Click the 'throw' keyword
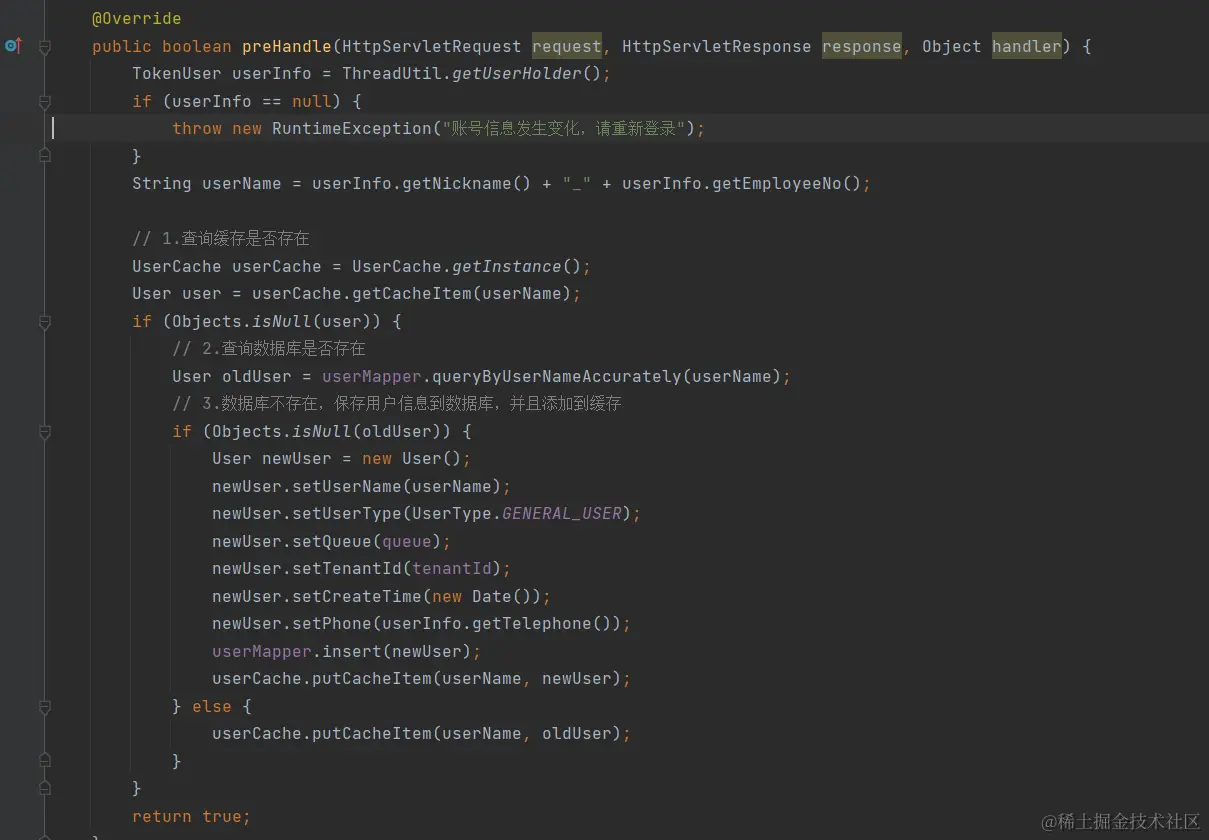This screenshot has height=840, width=1209. [x=197, y=129]
